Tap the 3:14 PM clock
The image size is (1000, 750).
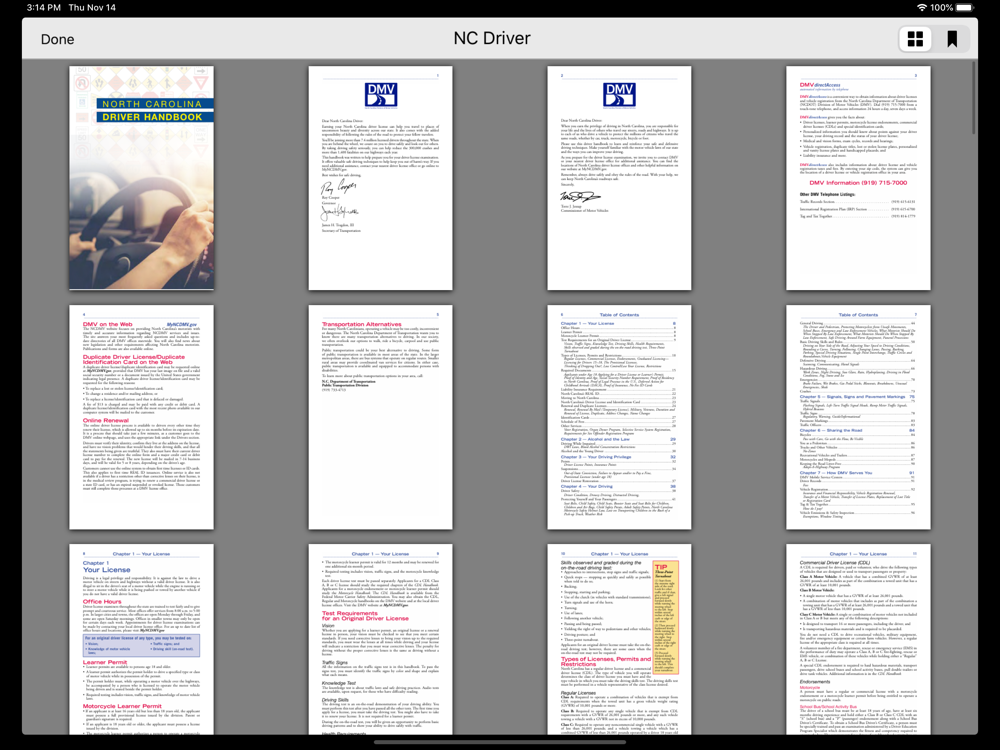click(x=44, y=8)
